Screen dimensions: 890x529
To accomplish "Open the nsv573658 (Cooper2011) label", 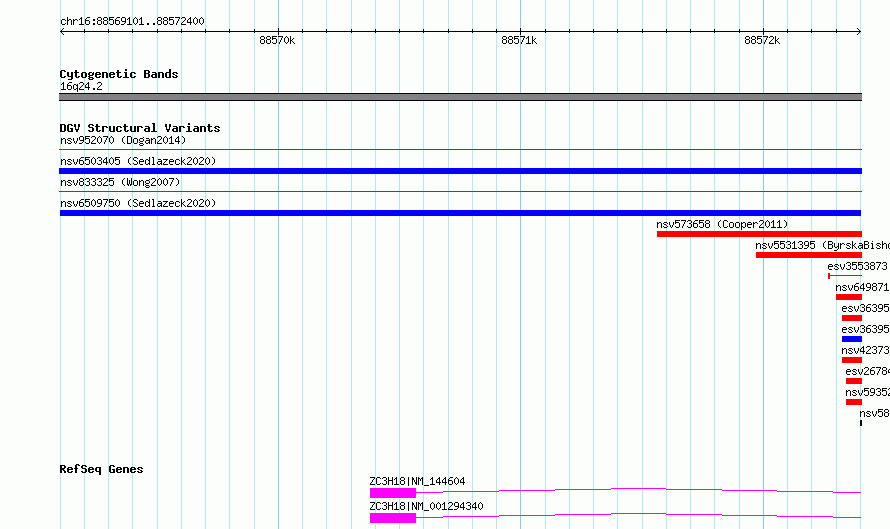I will tap(722, 224).
